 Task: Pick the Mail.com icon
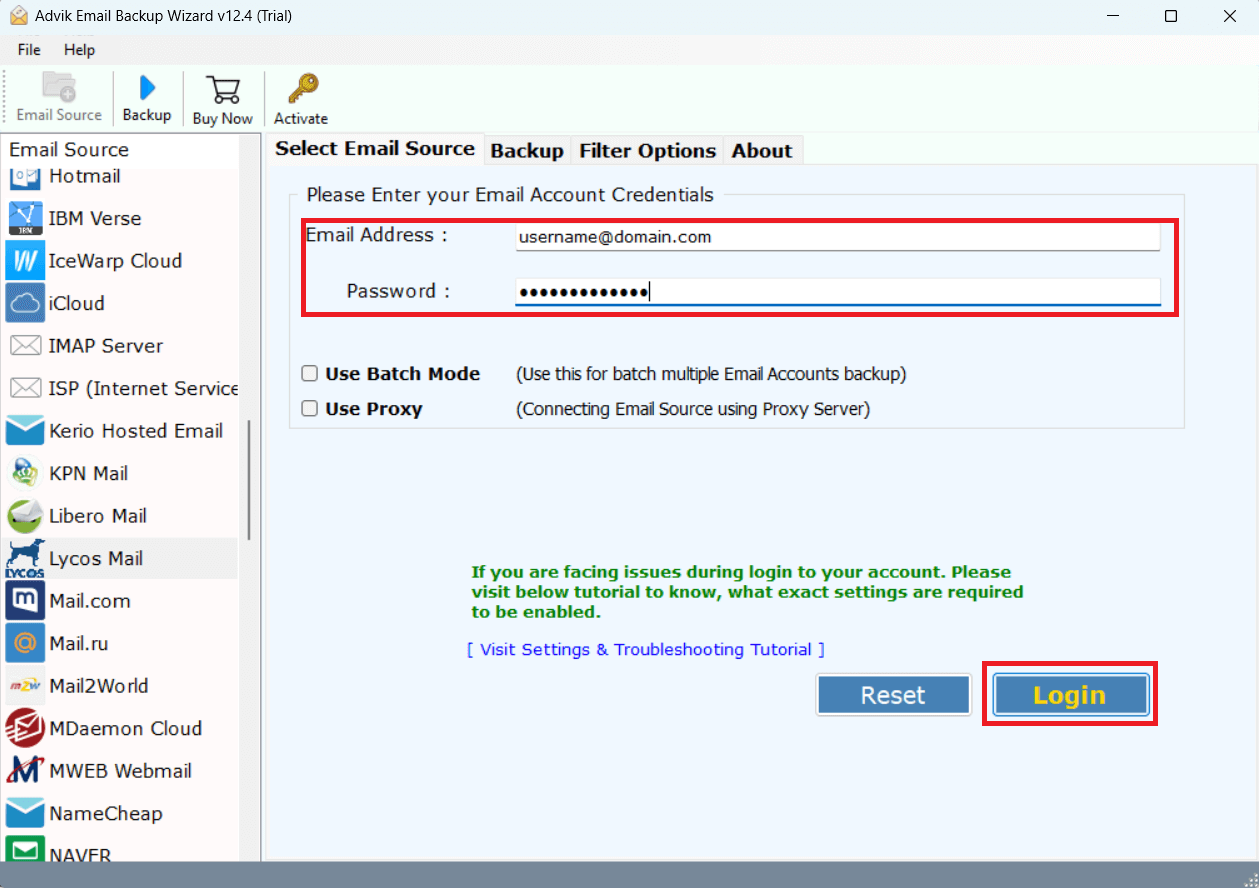click(x=25, y=601)
